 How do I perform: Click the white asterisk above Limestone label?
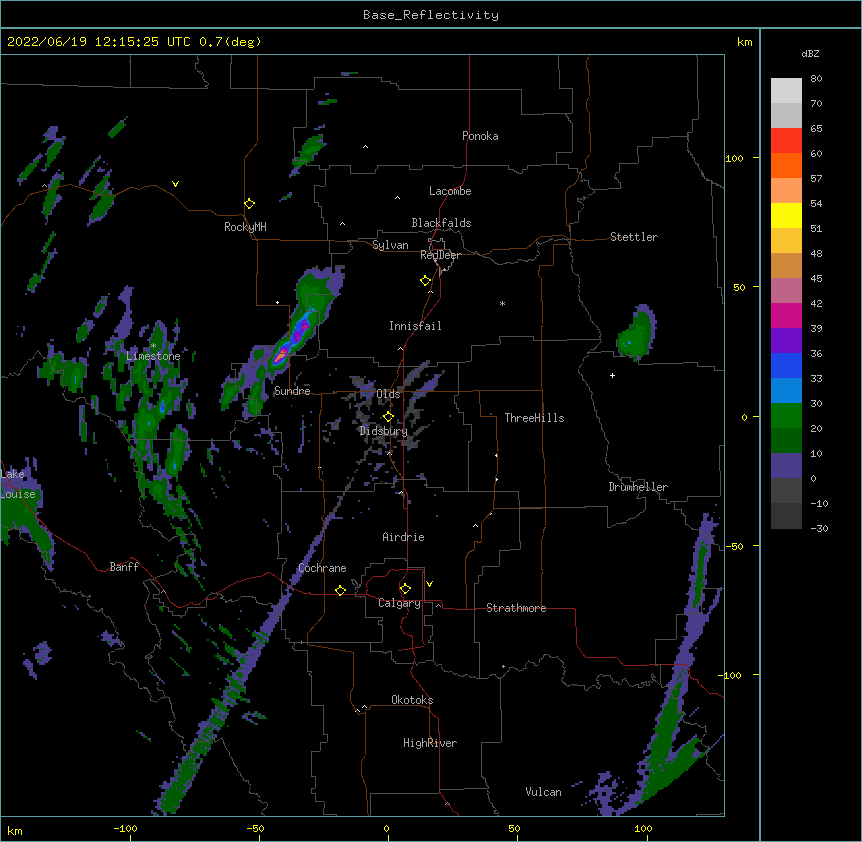[x=153, y=346]
